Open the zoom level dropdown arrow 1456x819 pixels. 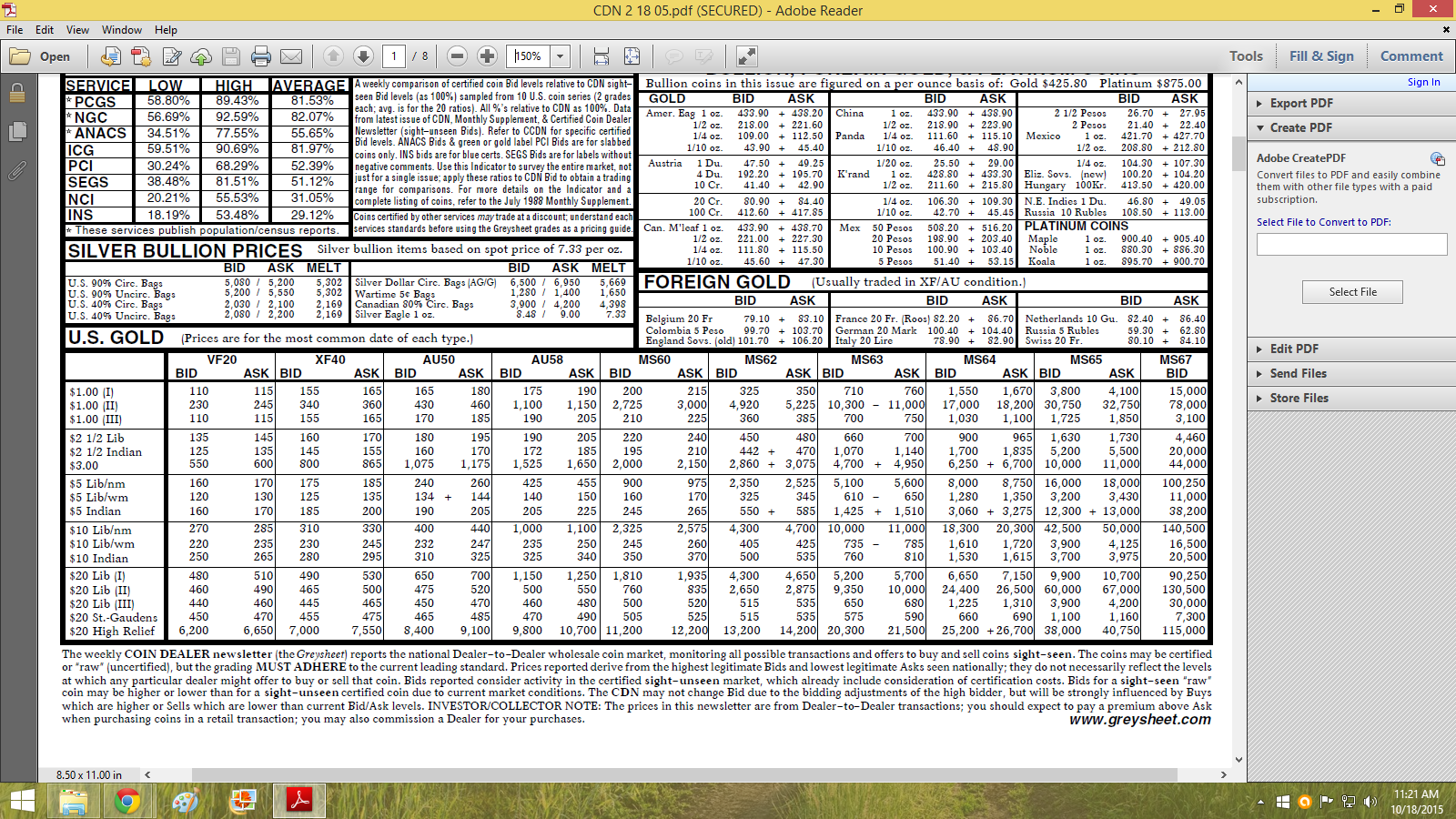coord(560,56)
